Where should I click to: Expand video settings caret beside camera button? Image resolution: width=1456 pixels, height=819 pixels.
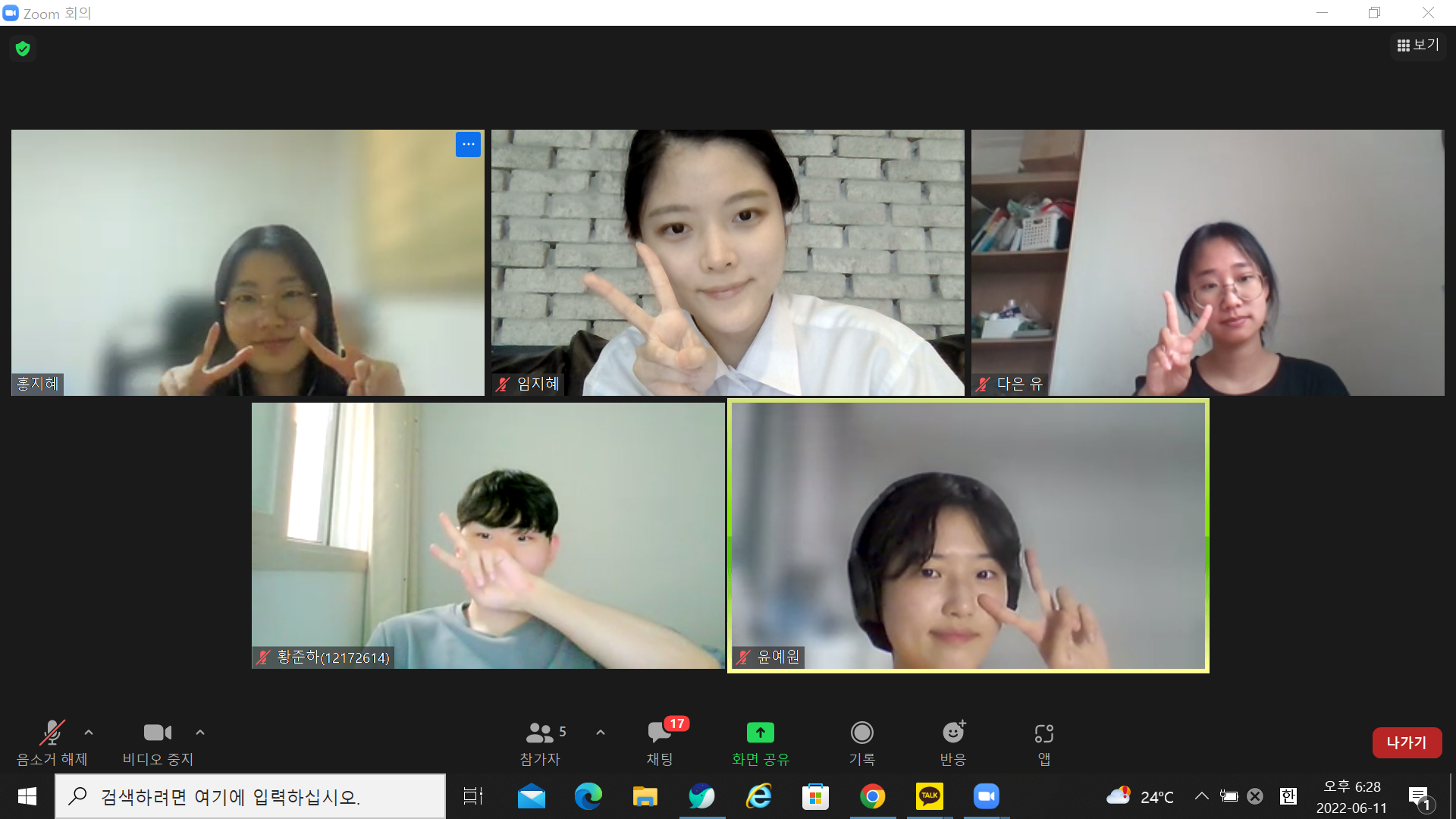pyautogui.click(x=200, y=733)
